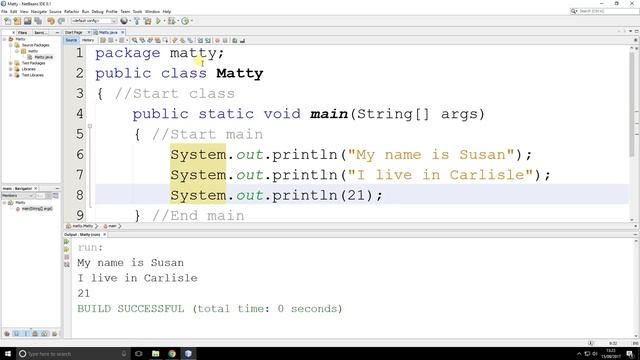
Task: Open the Tools menu
Action: (x=137, y=11)
